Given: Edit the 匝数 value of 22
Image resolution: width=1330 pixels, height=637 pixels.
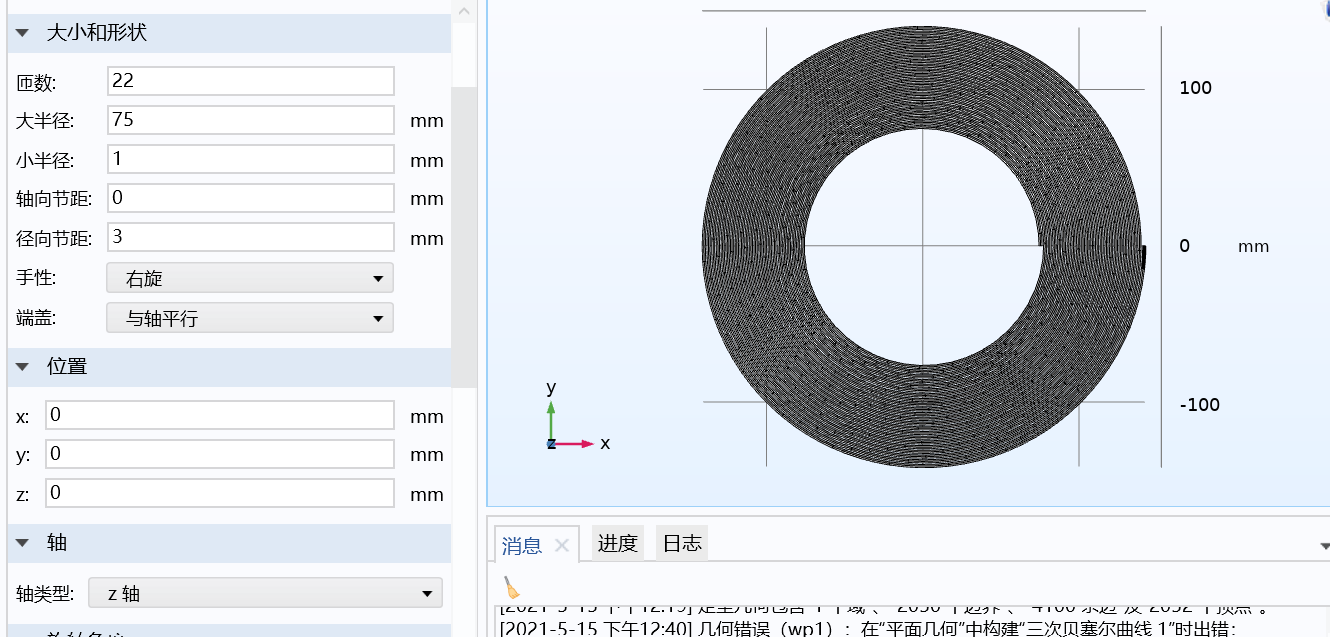Looking at the screenshot, I should pyautogui.click(x=250, y=80).
